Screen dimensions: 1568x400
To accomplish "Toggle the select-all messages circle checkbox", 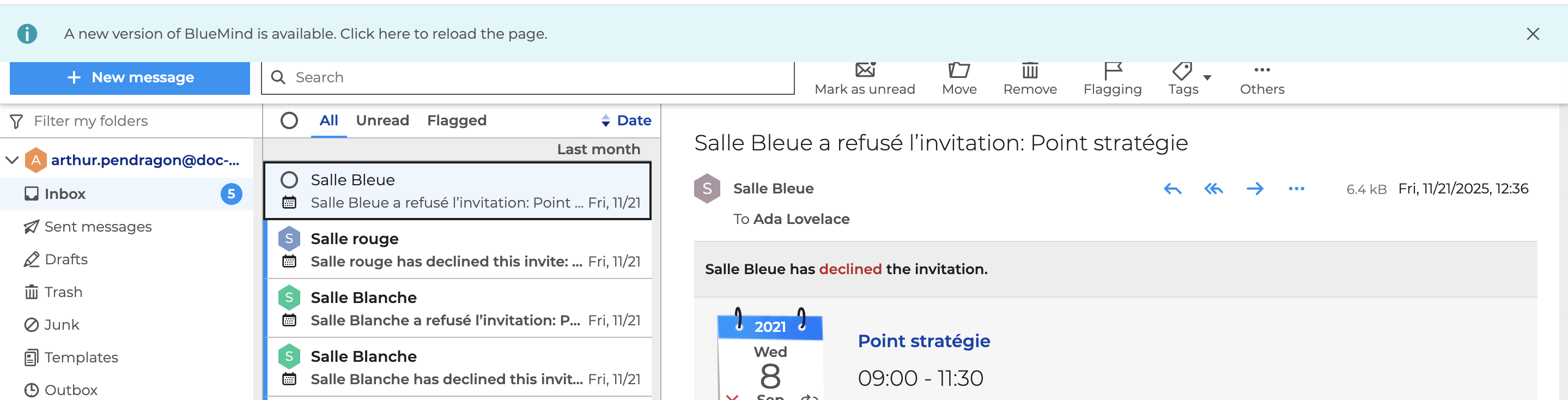I will pyautogui.click(x=289, y=120).
